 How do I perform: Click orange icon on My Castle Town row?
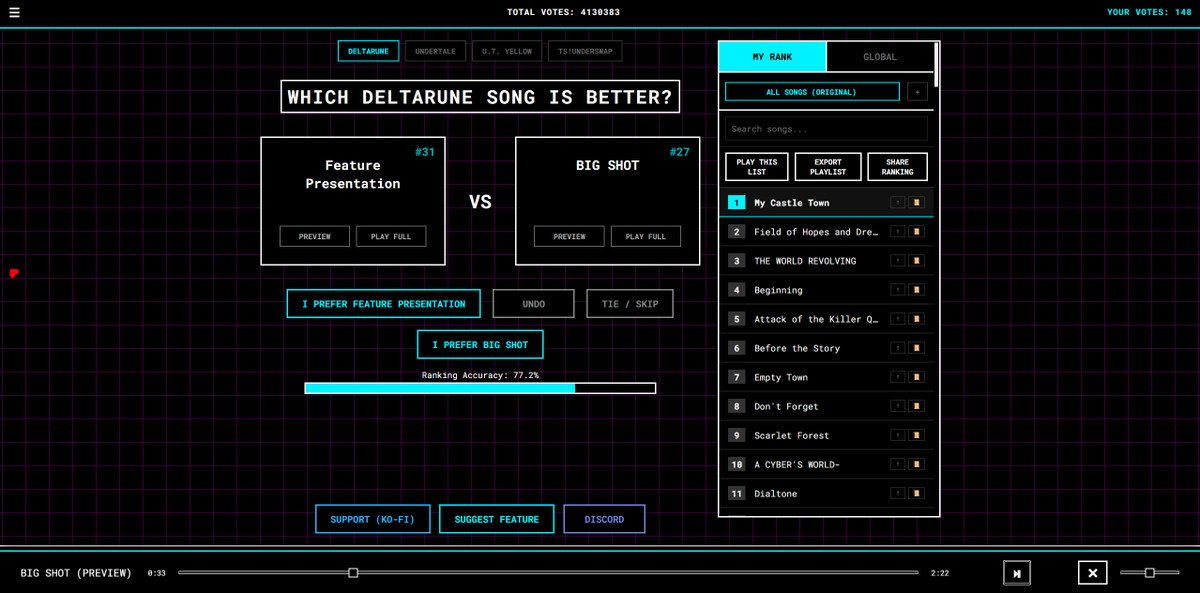coord(917,203)
